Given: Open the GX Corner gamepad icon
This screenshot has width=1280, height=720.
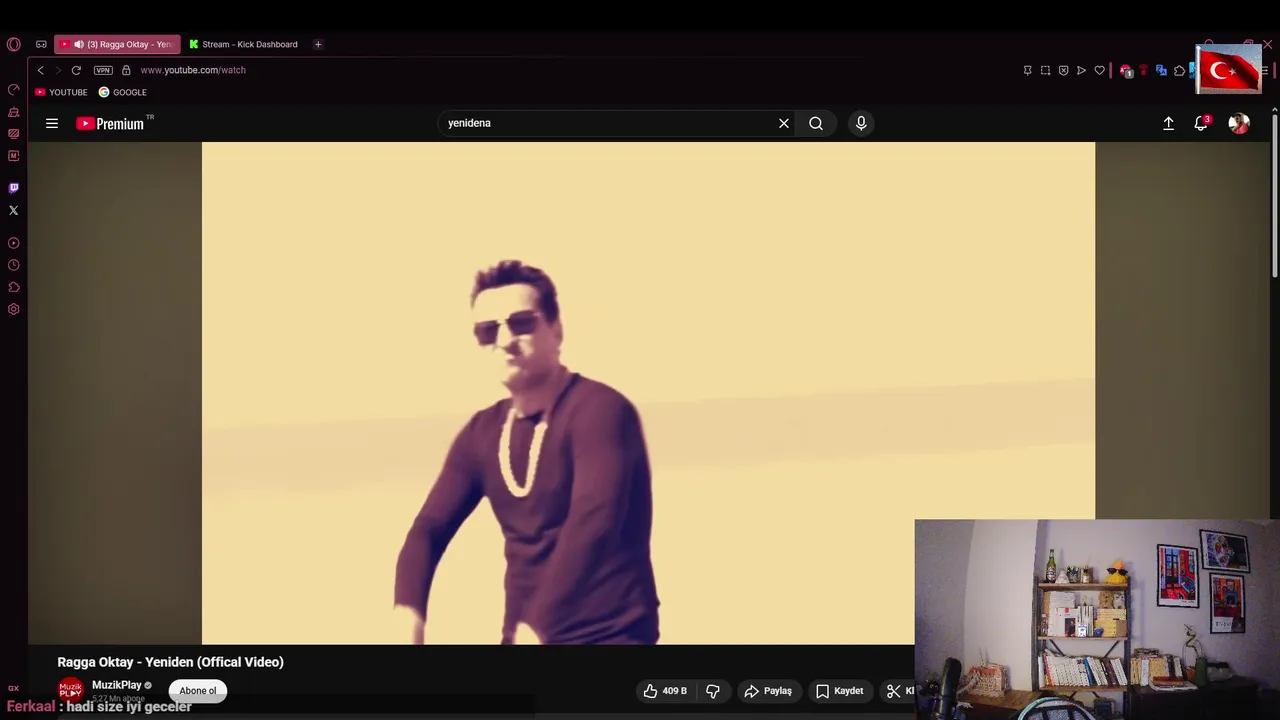Looking at the screenshot, I should coord(41,44).
